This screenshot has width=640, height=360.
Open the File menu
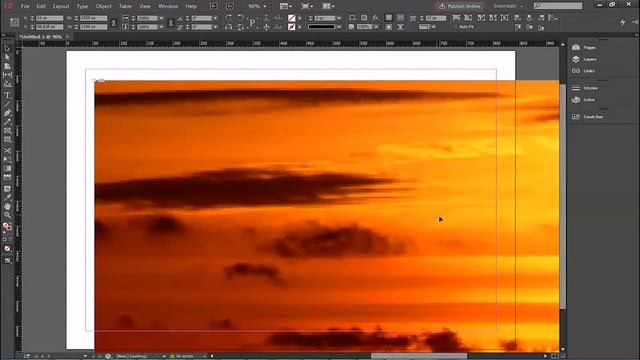click(x=25, y=6)
